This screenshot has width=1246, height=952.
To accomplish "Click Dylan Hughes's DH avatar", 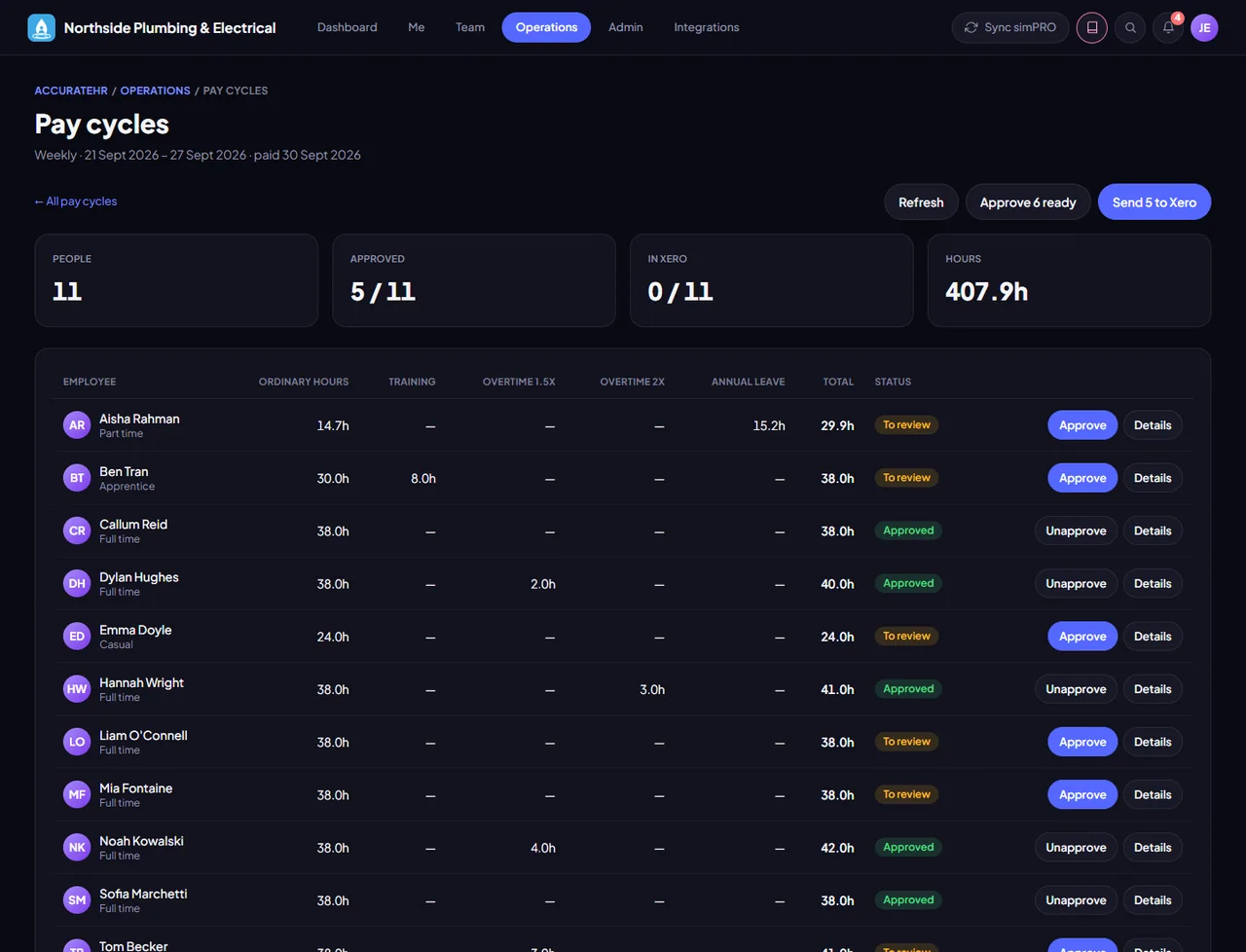I will point(77,583).
